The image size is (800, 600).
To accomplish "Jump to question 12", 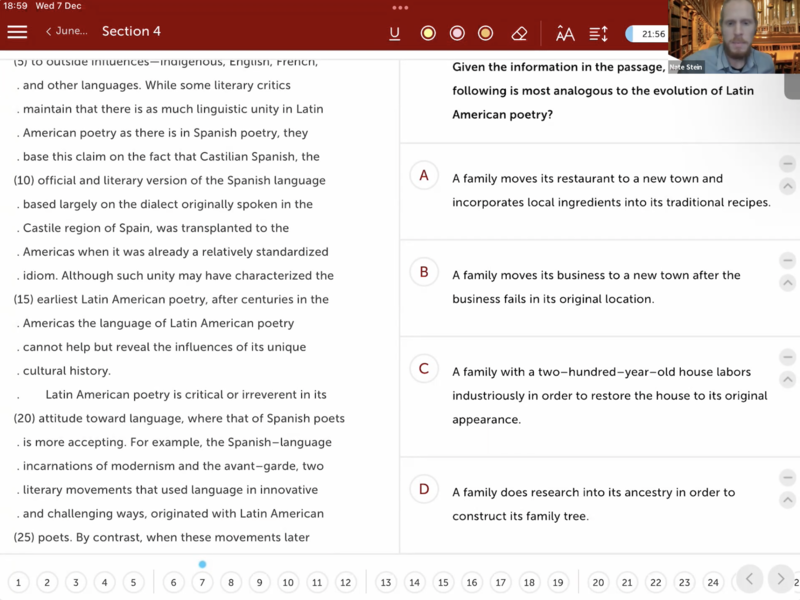I will [x=345, y=582].
